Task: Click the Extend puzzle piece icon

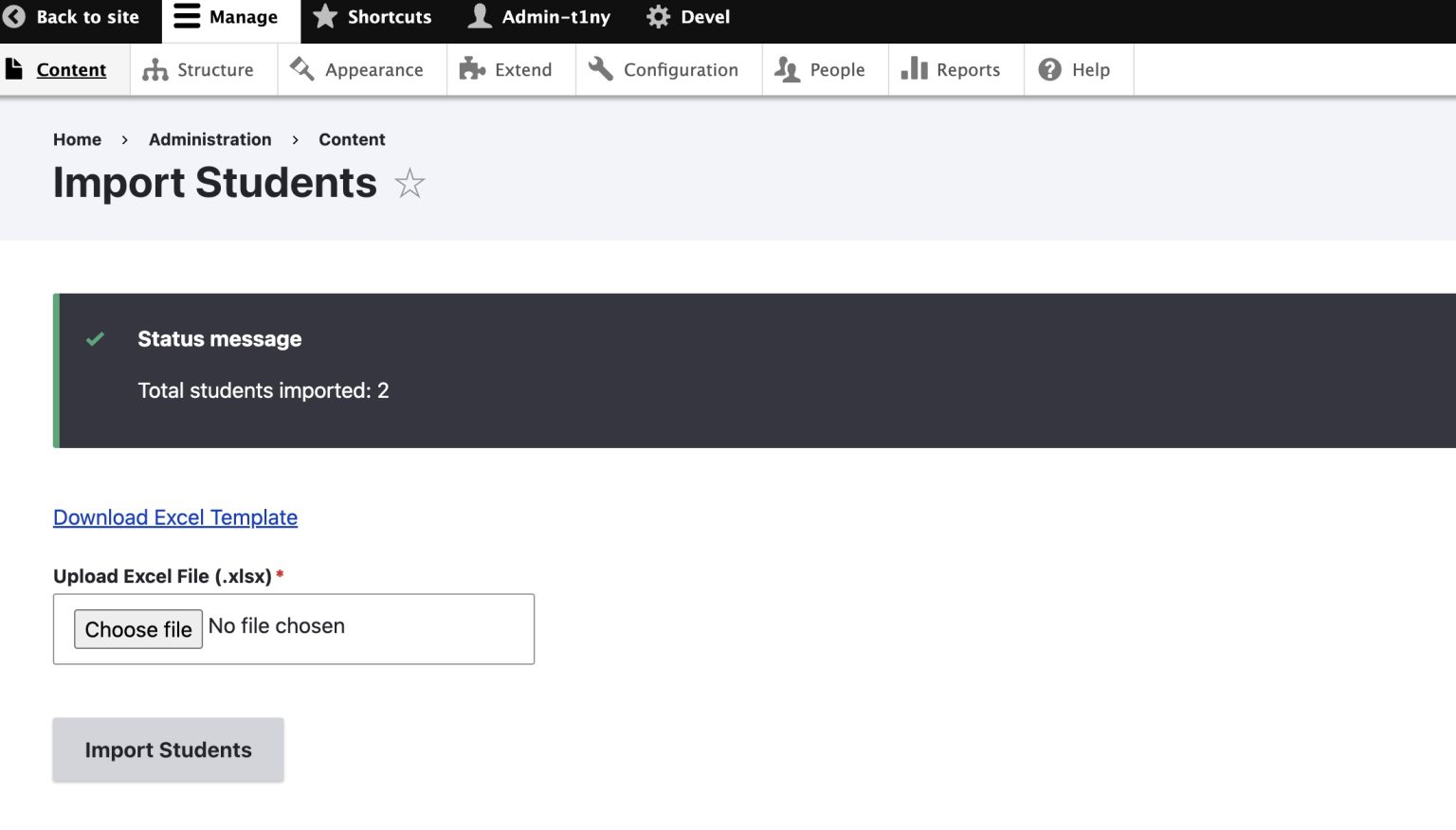Action: tap(472, 69)
